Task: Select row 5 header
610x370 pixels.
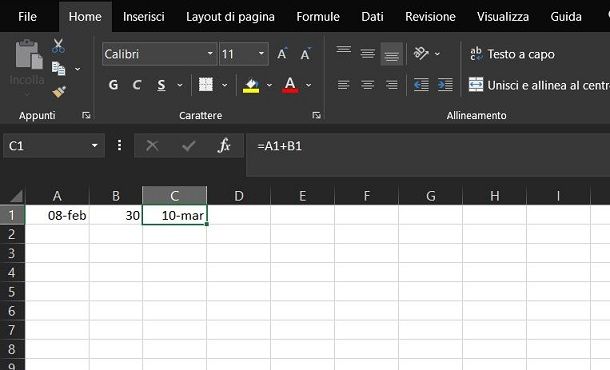Action: 12,291
